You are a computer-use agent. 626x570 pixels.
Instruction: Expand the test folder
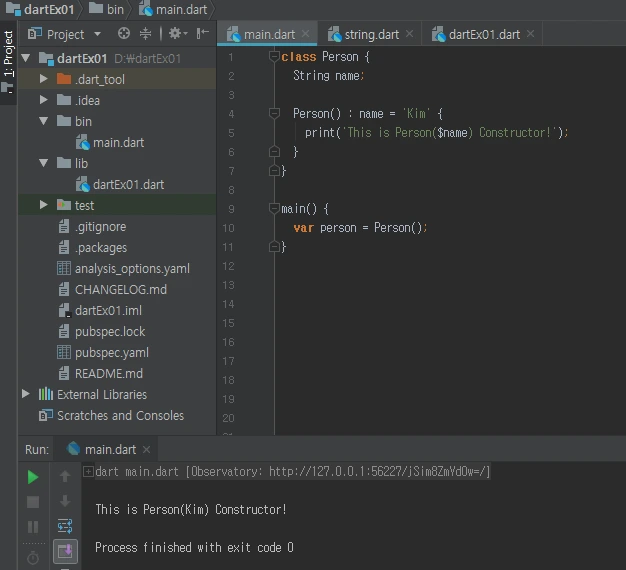click(44, 205)
